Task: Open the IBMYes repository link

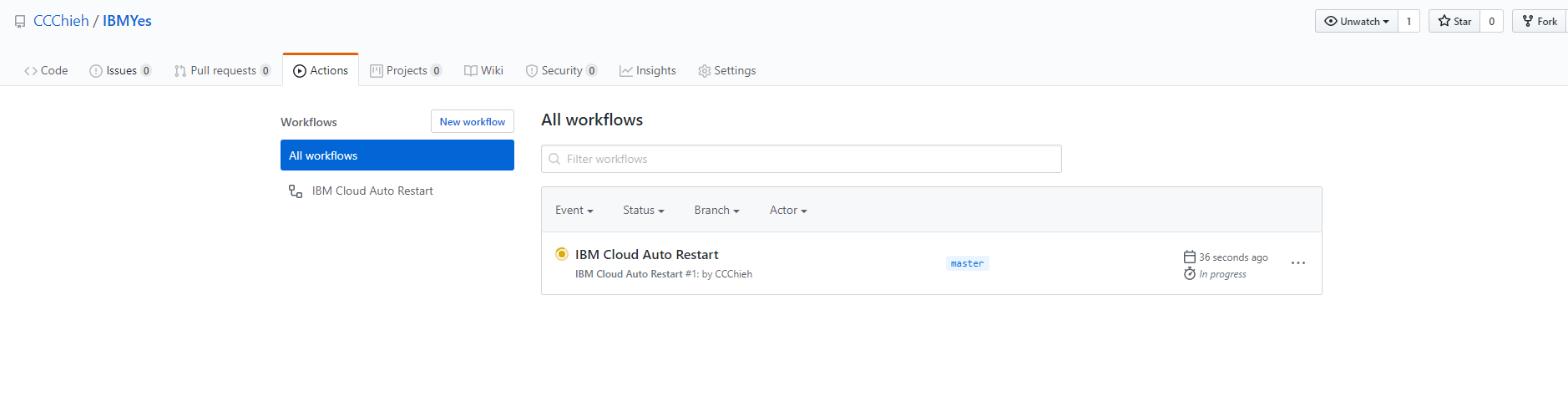Action: pos(127,21)
